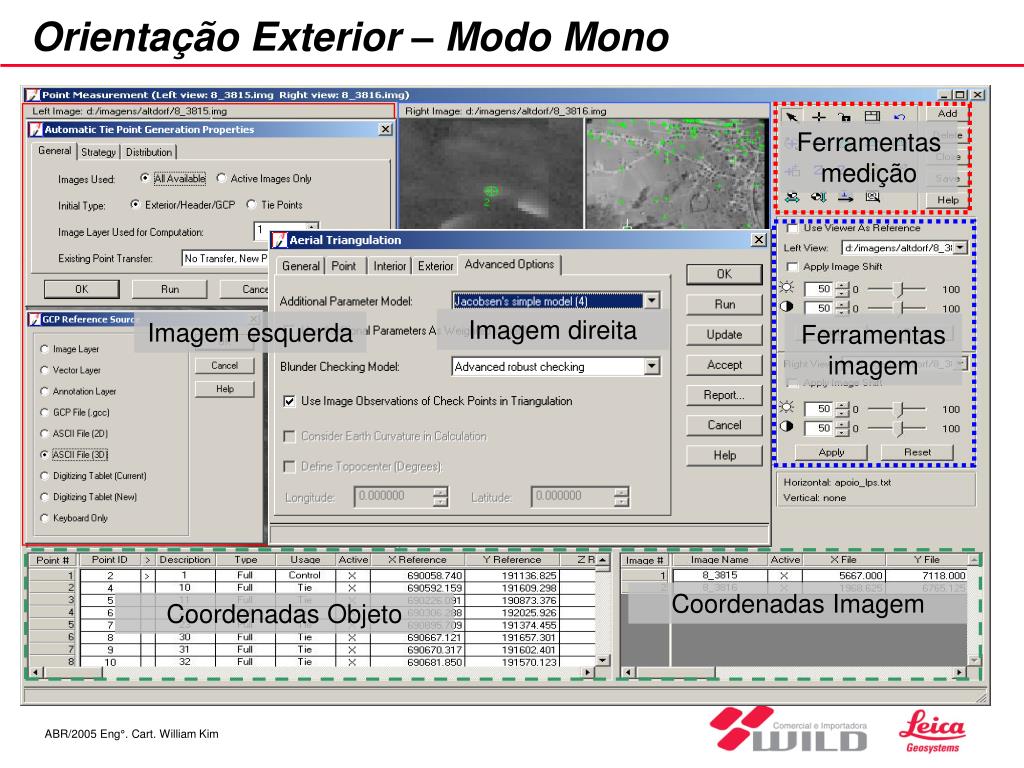This screenshot has width=1024, height=768.
Task: Select ASCII File (3D) option
Action: click(44, 455)
